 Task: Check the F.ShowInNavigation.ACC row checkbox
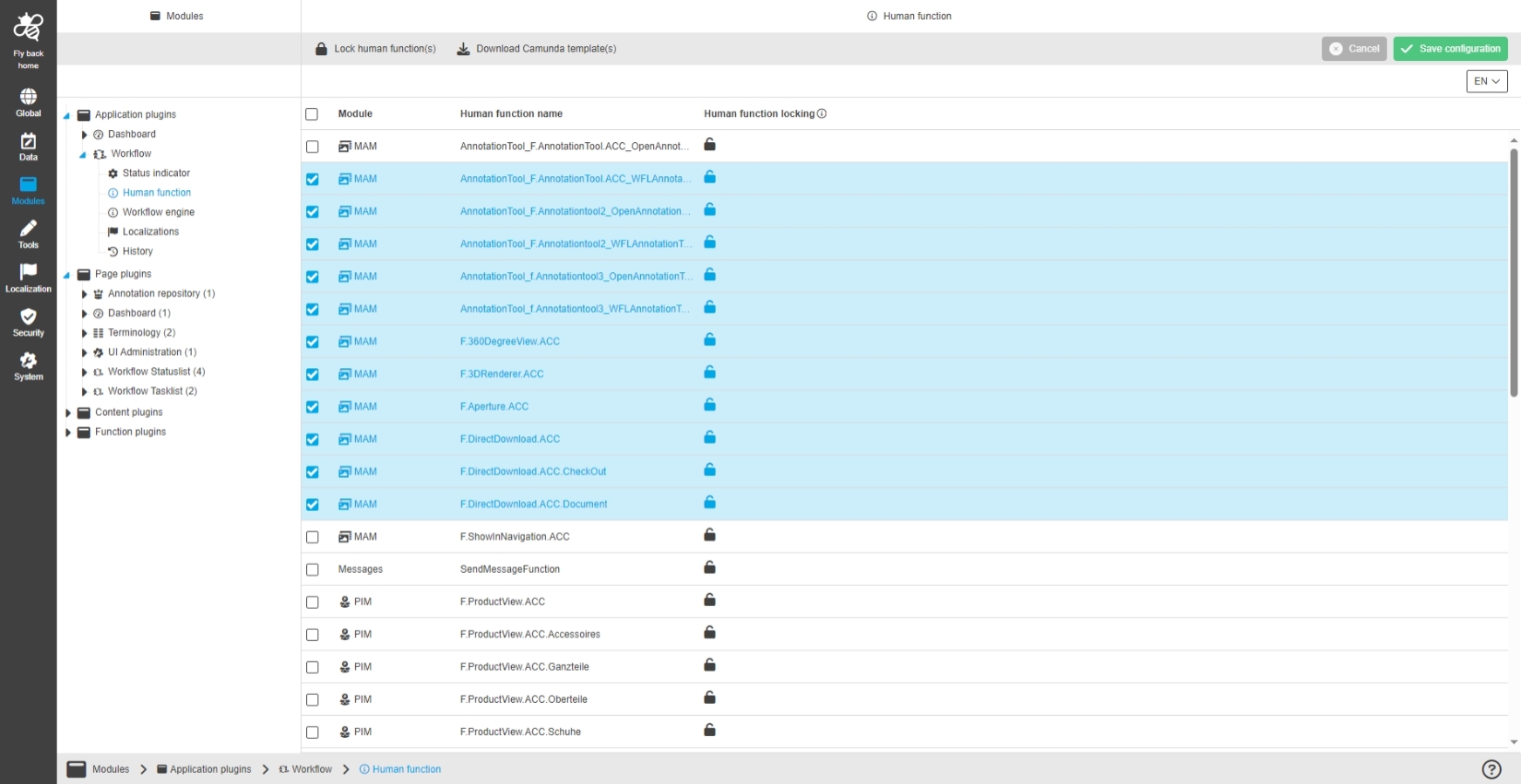(312, 537)
